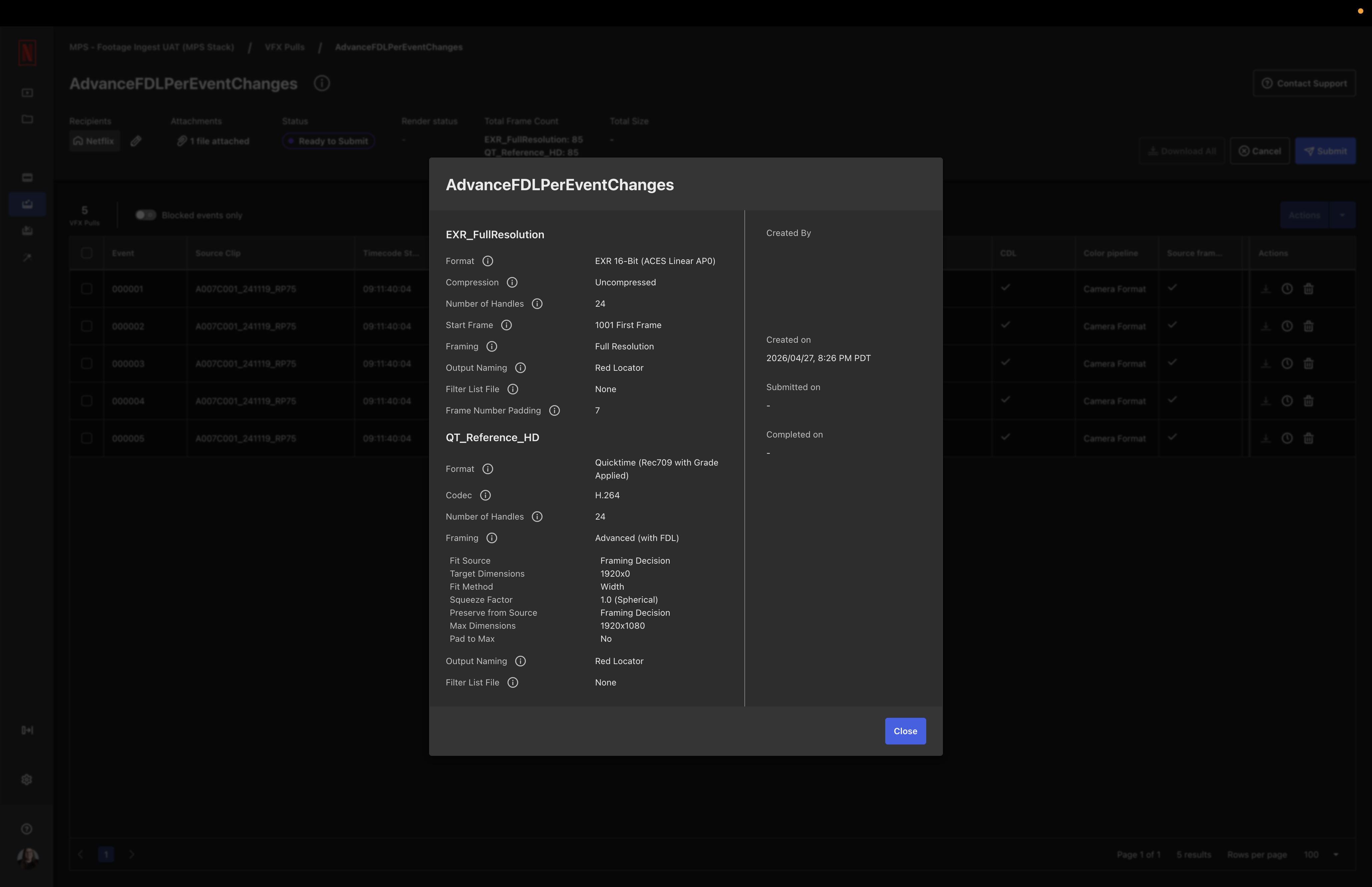
Task: Open page info icon beside page title
Action: (x=322, y=83)
